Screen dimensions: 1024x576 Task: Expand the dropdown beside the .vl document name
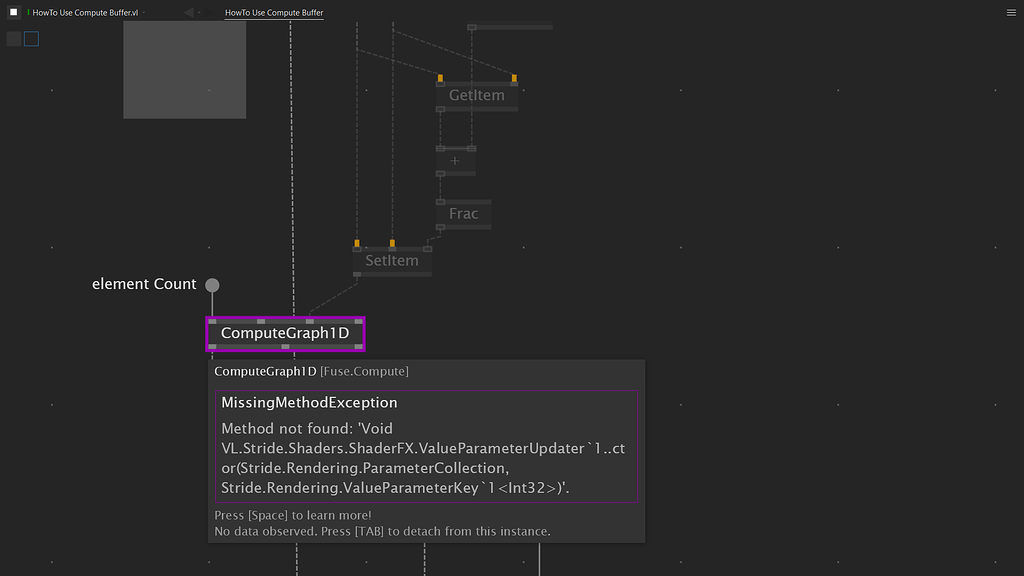tap(144, 12)
